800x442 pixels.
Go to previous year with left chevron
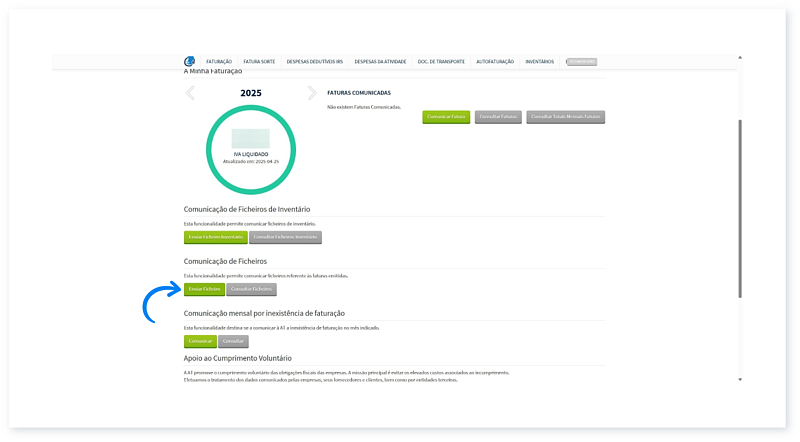pos(191,93)
